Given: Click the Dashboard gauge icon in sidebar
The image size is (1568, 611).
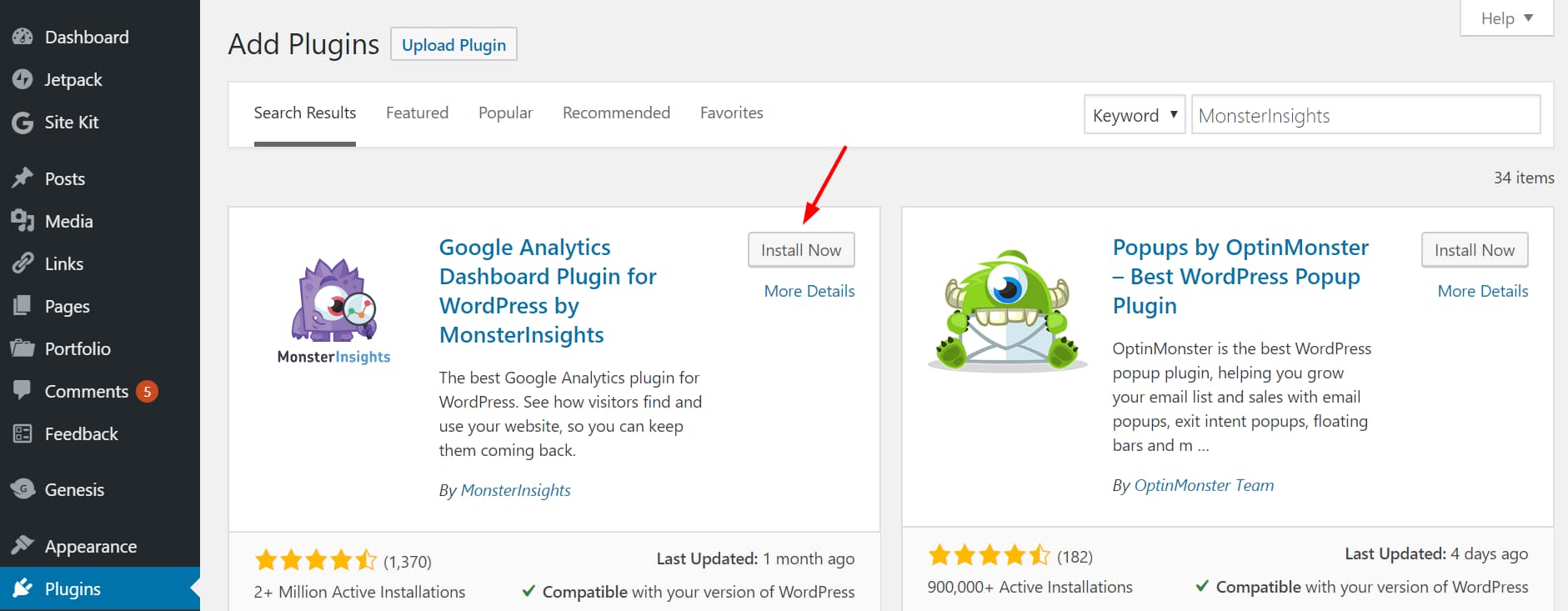Looking at the screenshot, I should (x=23, y=37).
